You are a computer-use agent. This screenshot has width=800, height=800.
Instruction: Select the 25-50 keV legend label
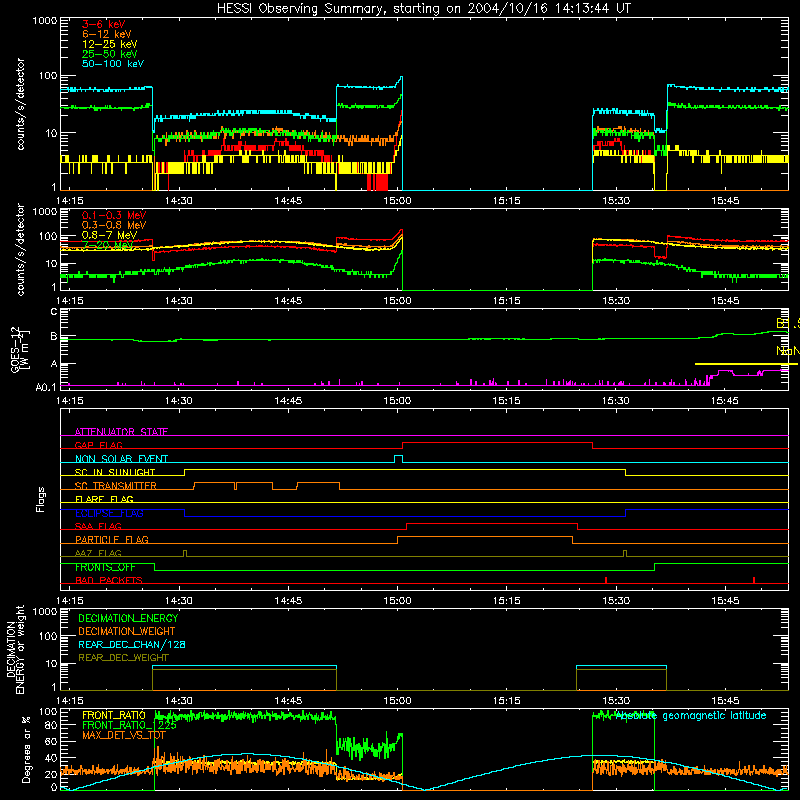pos(109,54)
